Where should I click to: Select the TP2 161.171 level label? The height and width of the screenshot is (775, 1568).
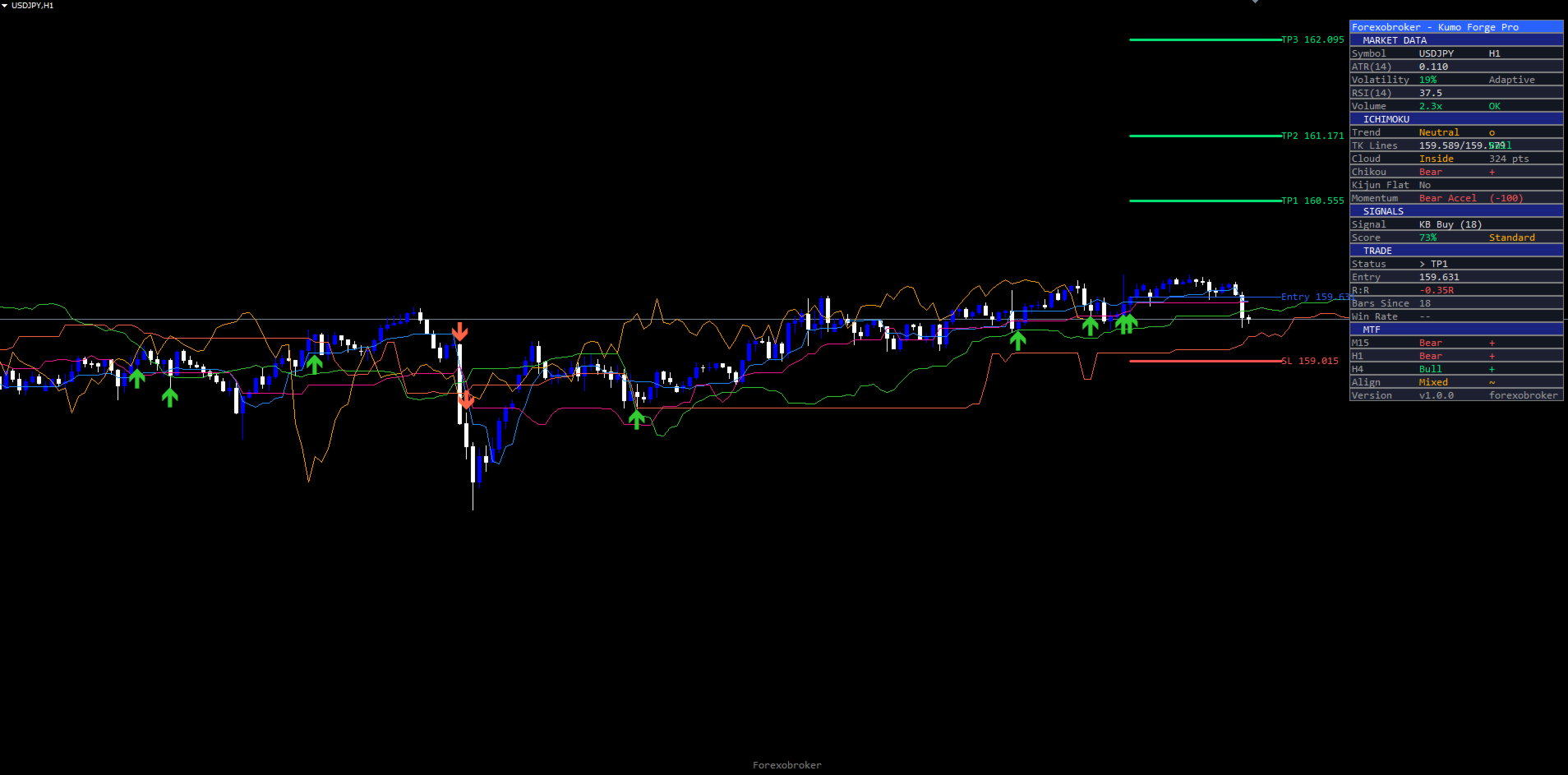(1313, 136)
